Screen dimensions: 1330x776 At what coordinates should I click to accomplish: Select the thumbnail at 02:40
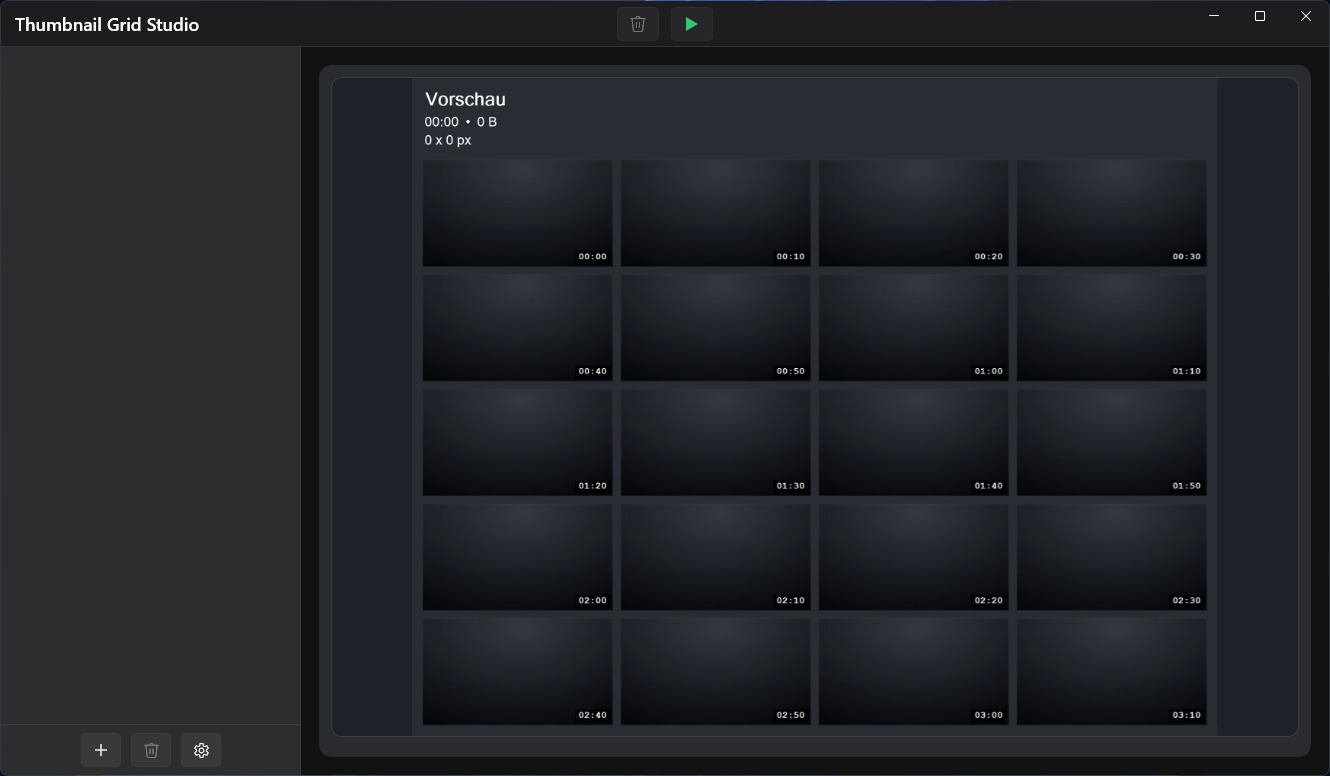tap(517, 671)
